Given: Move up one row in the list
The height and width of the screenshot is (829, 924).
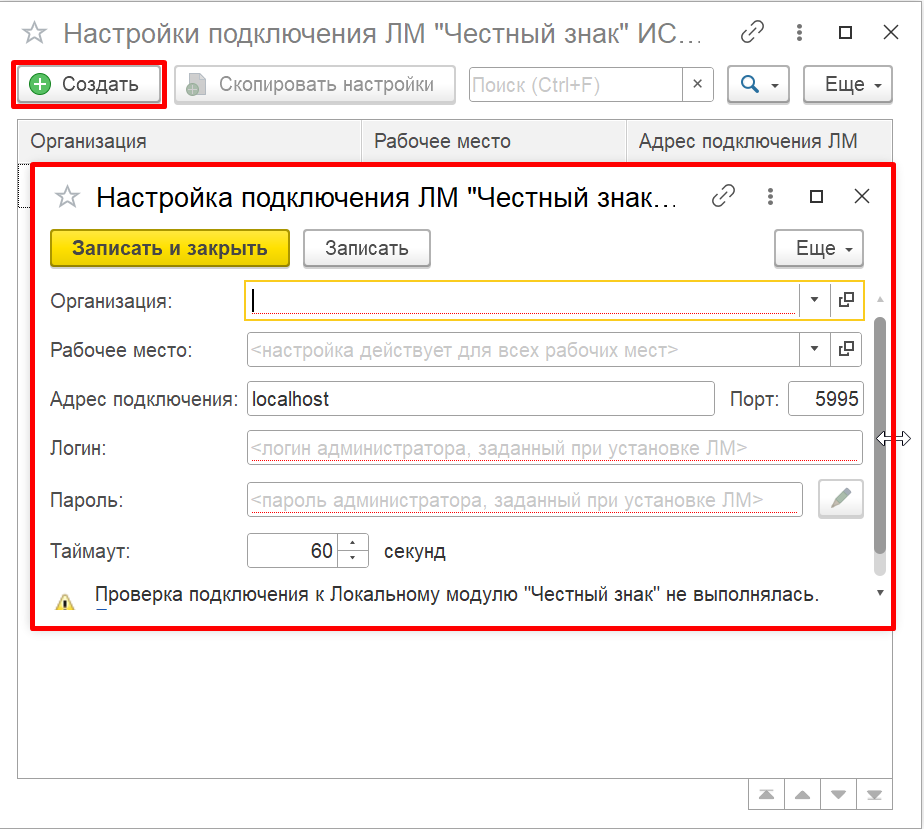Looking at the screenshot, I should [x=803, y=795].
